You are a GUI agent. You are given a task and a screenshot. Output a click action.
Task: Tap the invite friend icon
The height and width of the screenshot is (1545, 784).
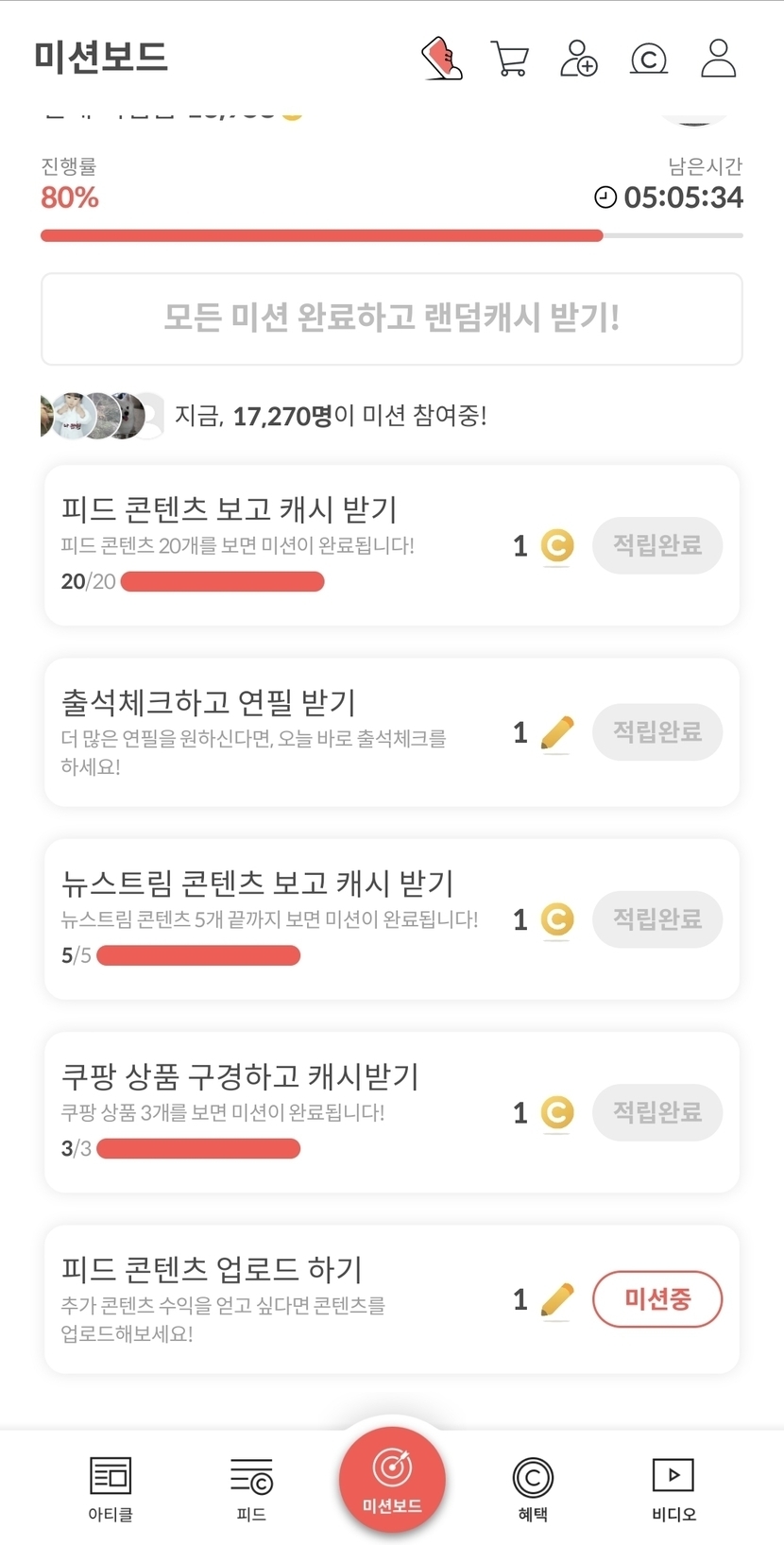(x=579, y=59)
